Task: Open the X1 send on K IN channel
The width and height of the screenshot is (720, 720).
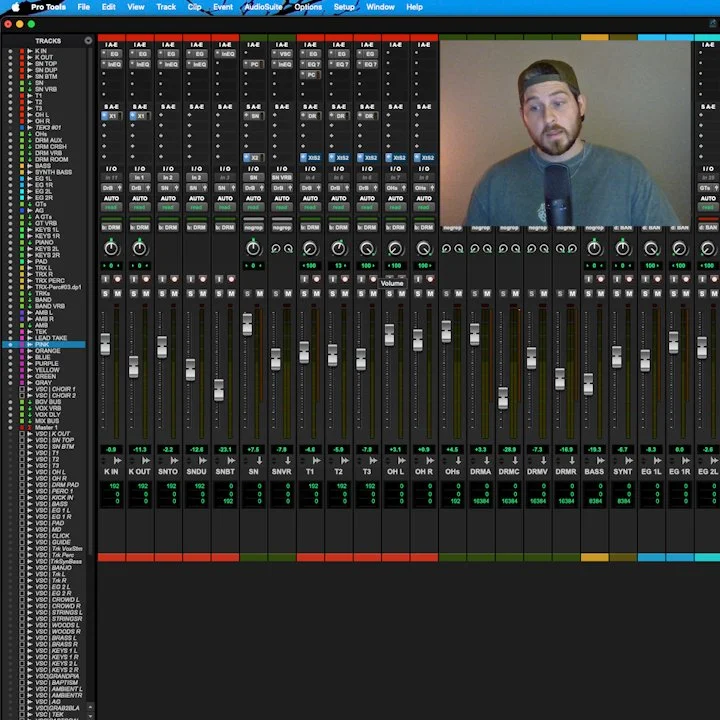Action: (x=112, y=116)
